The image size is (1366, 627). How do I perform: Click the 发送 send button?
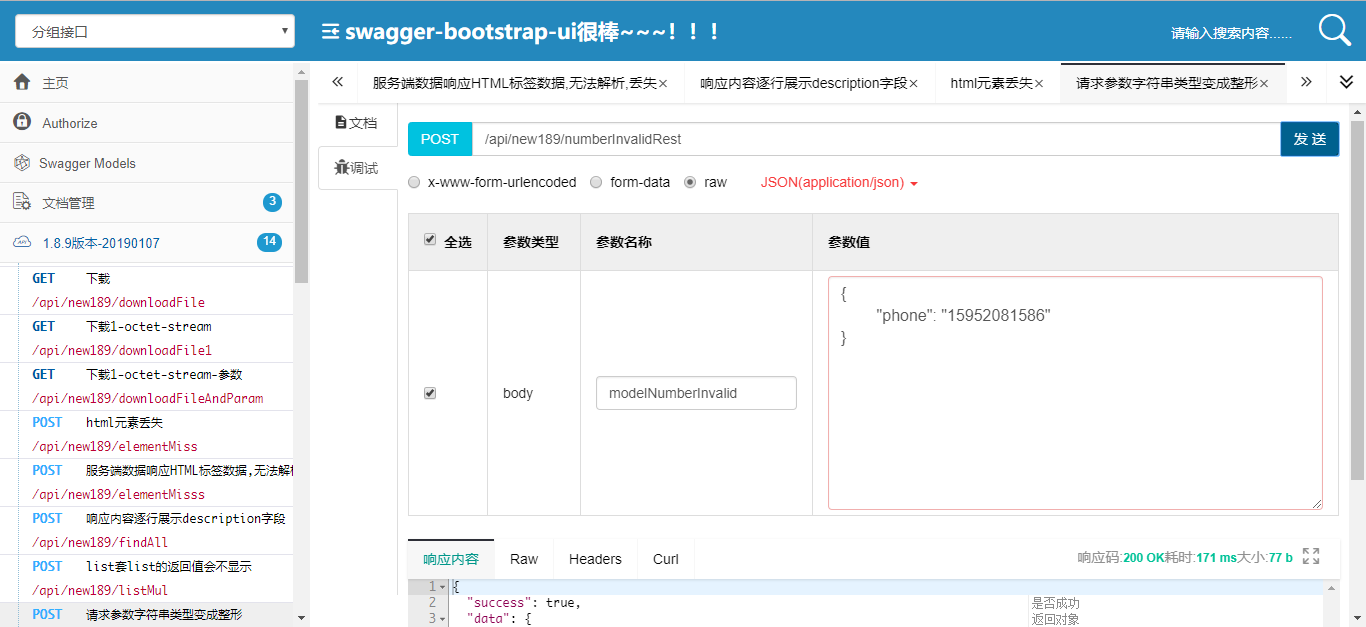click(1309, 139)
